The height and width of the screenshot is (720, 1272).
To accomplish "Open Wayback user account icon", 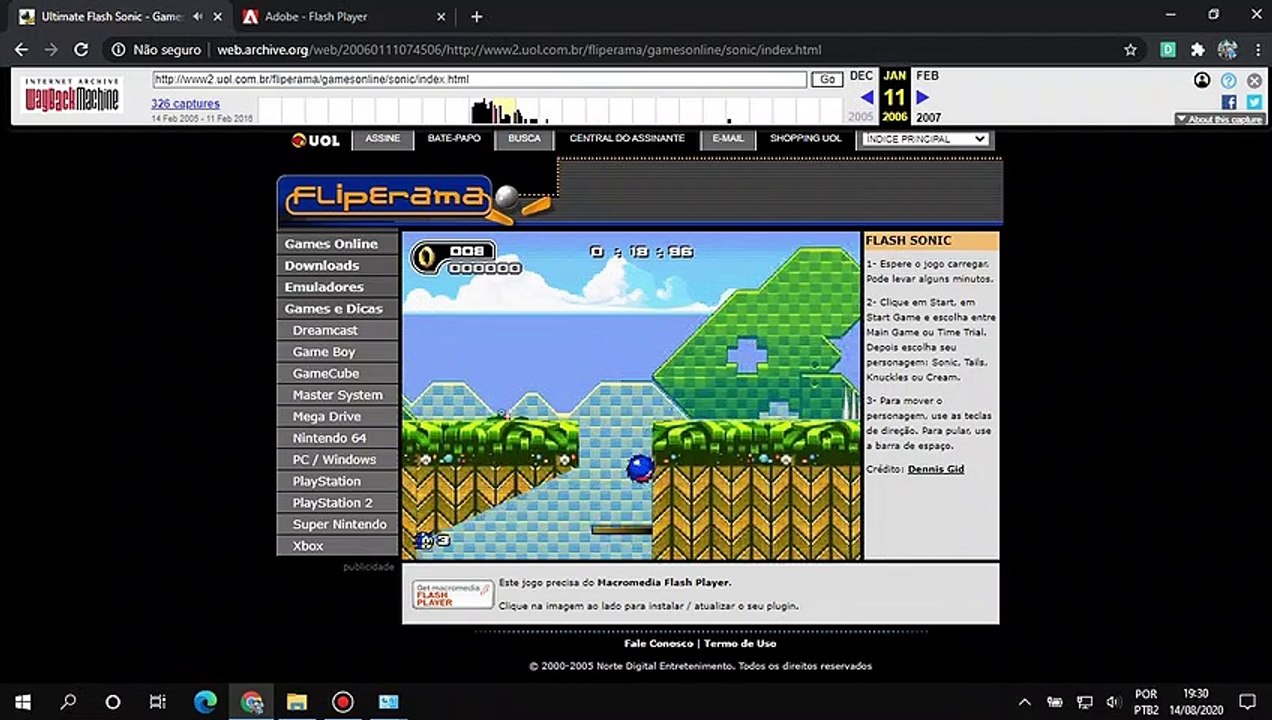I will [1203, 81].
